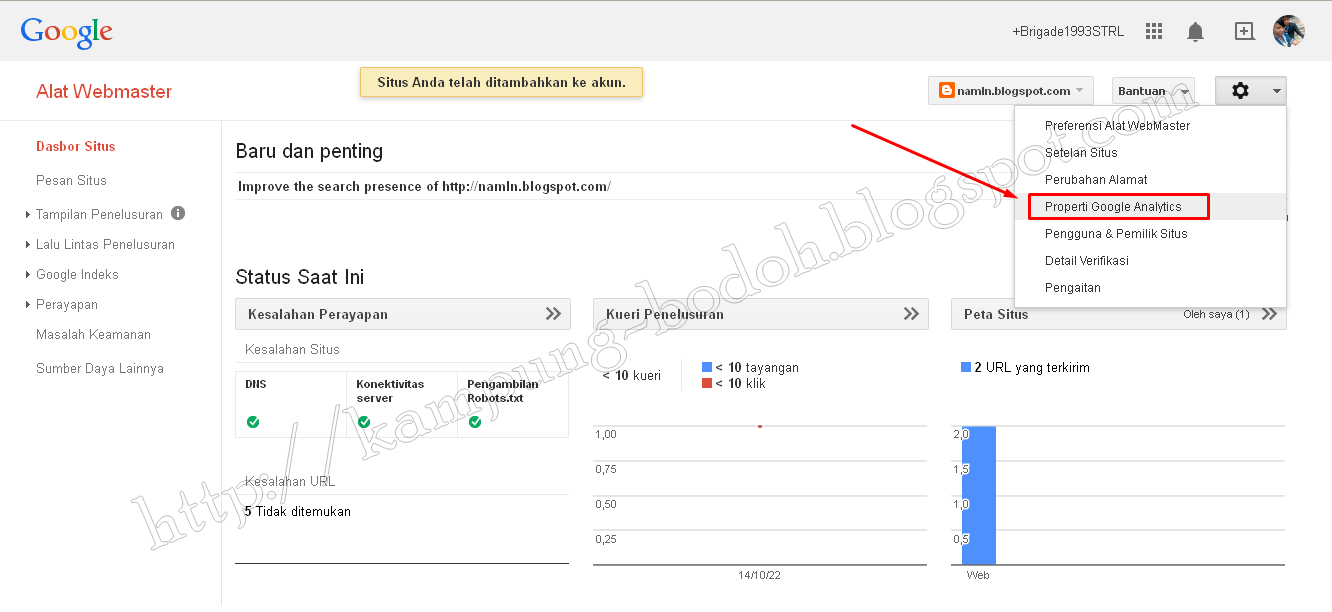The height and width of the screenshot is (612, 1332).
Task: Click the Google logo
Action: [x=66, y=32]
